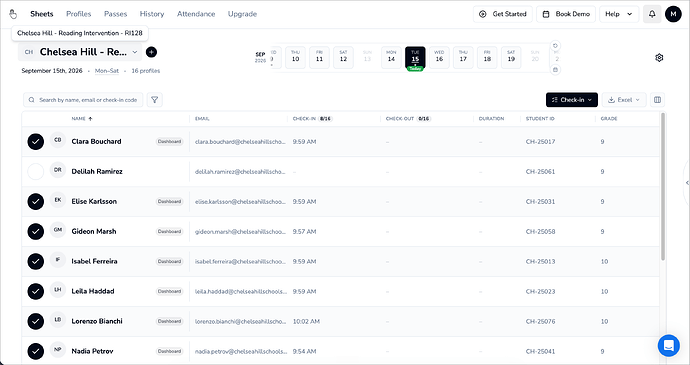Uncheck Clara Bouchard's check-in circle
690x365 pixels.
point(36,142)
